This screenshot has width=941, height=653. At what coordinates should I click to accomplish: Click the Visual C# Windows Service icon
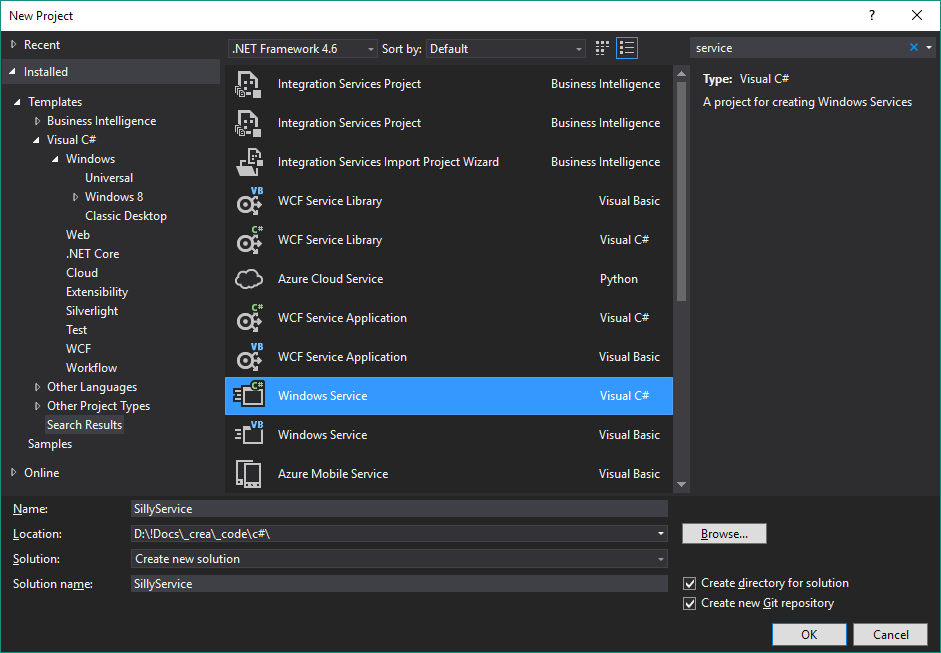pyautogui.click(x=248, y=396)
